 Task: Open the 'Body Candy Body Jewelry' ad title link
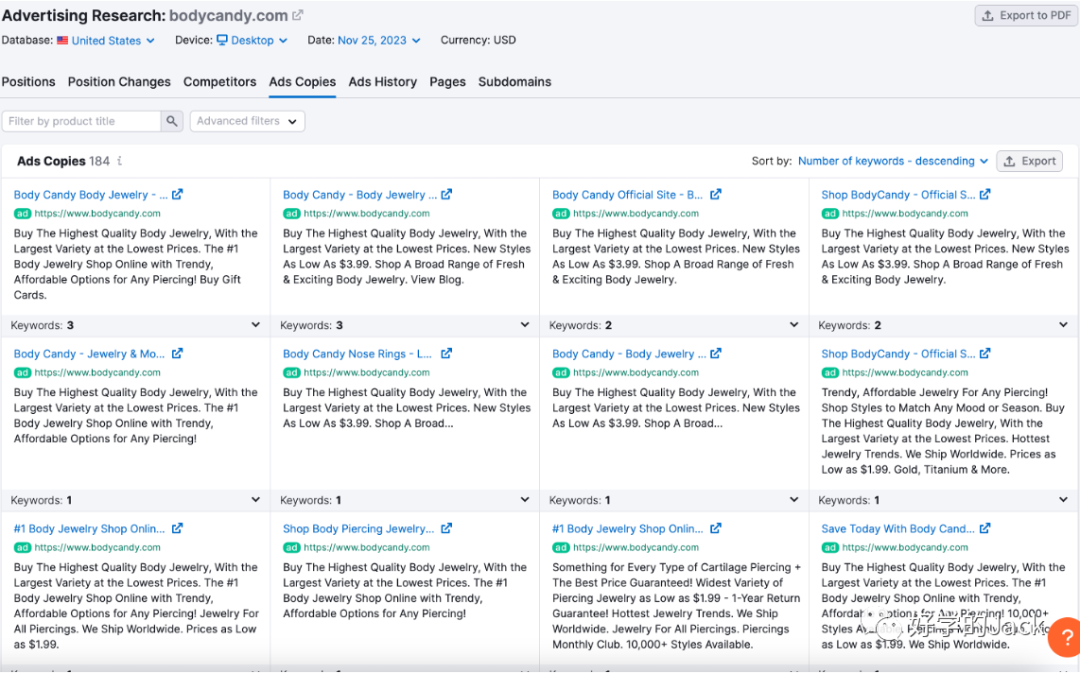pos(90,195)
